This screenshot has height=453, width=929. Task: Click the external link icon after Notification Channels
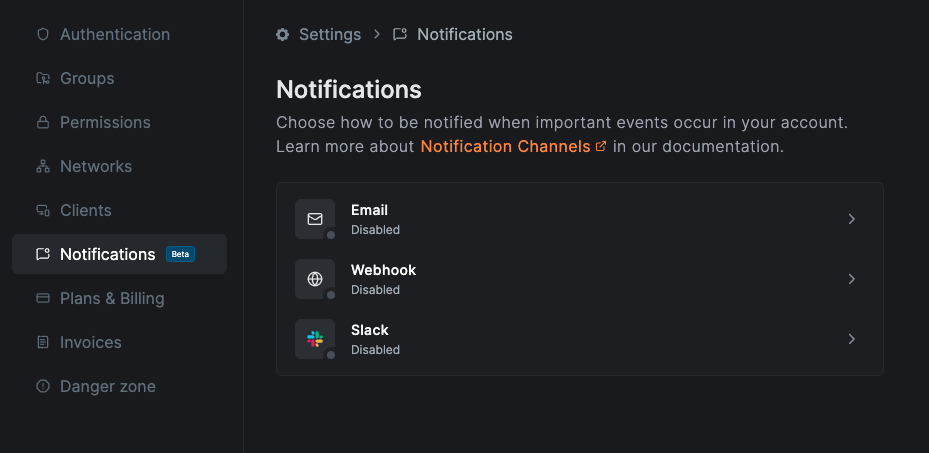point(601,146)
